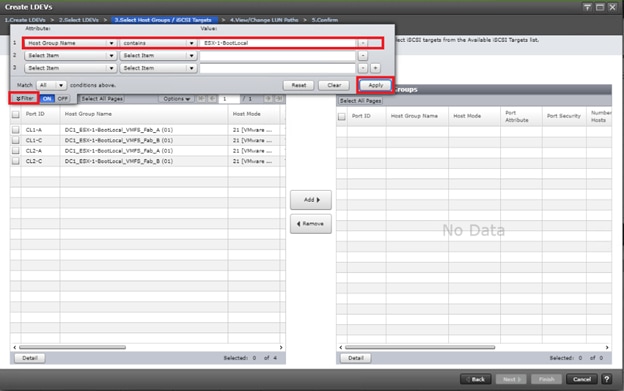Turn the filter OFF

pos(62,99)
